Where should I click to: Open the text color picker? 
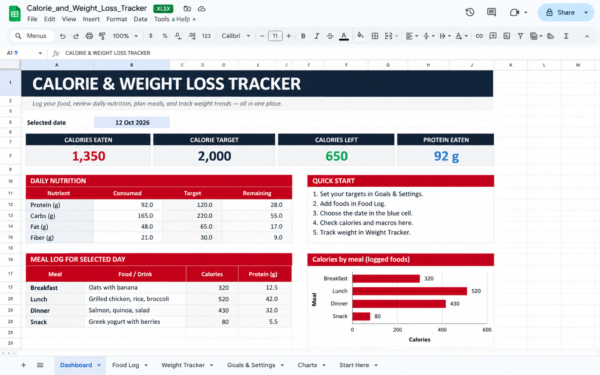pos(344,36)
